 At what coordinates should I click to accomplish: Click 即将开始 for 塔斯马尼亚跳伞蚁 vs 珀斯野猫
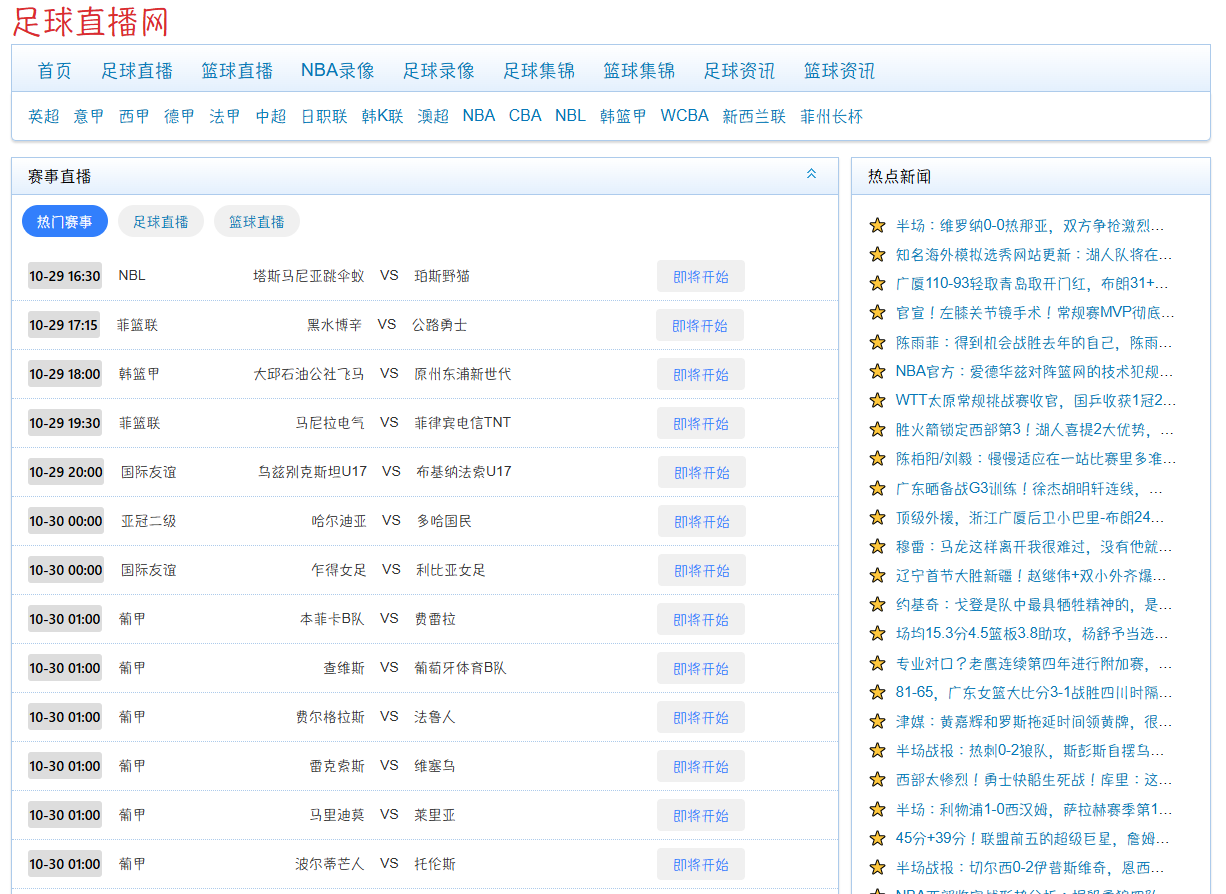pos(701,277)
